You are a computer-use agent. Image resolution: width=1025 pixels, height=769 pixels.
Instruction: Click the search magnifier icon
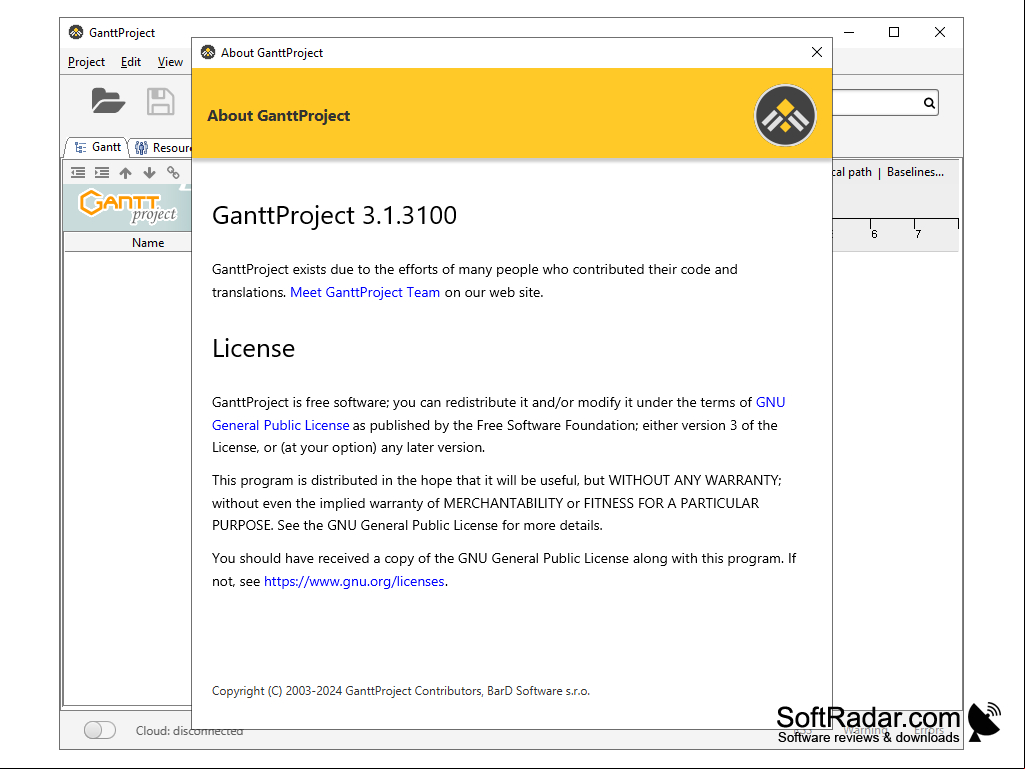pos(929,103)
